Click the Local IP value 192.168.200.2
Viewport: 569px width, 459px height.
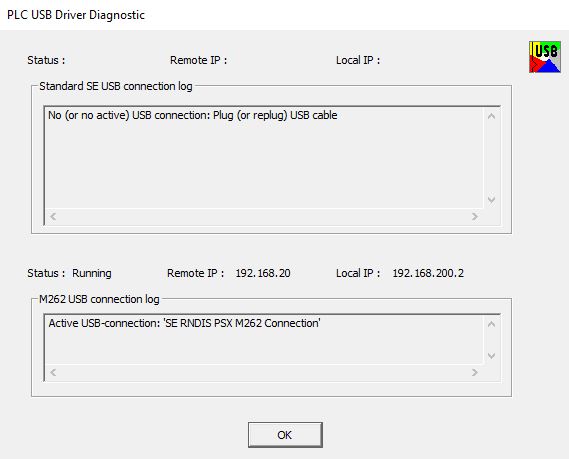pos(428,273)
